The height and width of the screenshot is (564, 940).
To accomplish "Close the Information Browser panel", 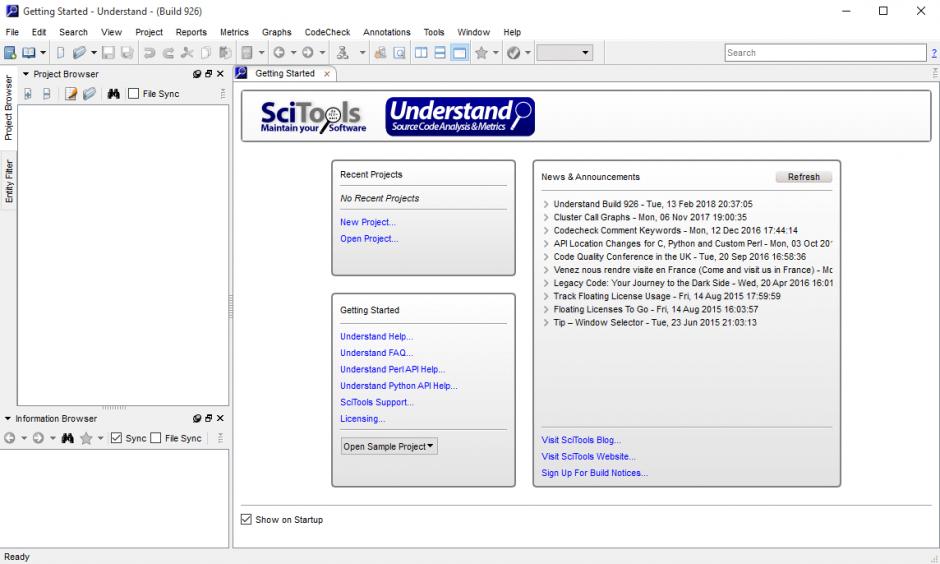I will 221,418.
